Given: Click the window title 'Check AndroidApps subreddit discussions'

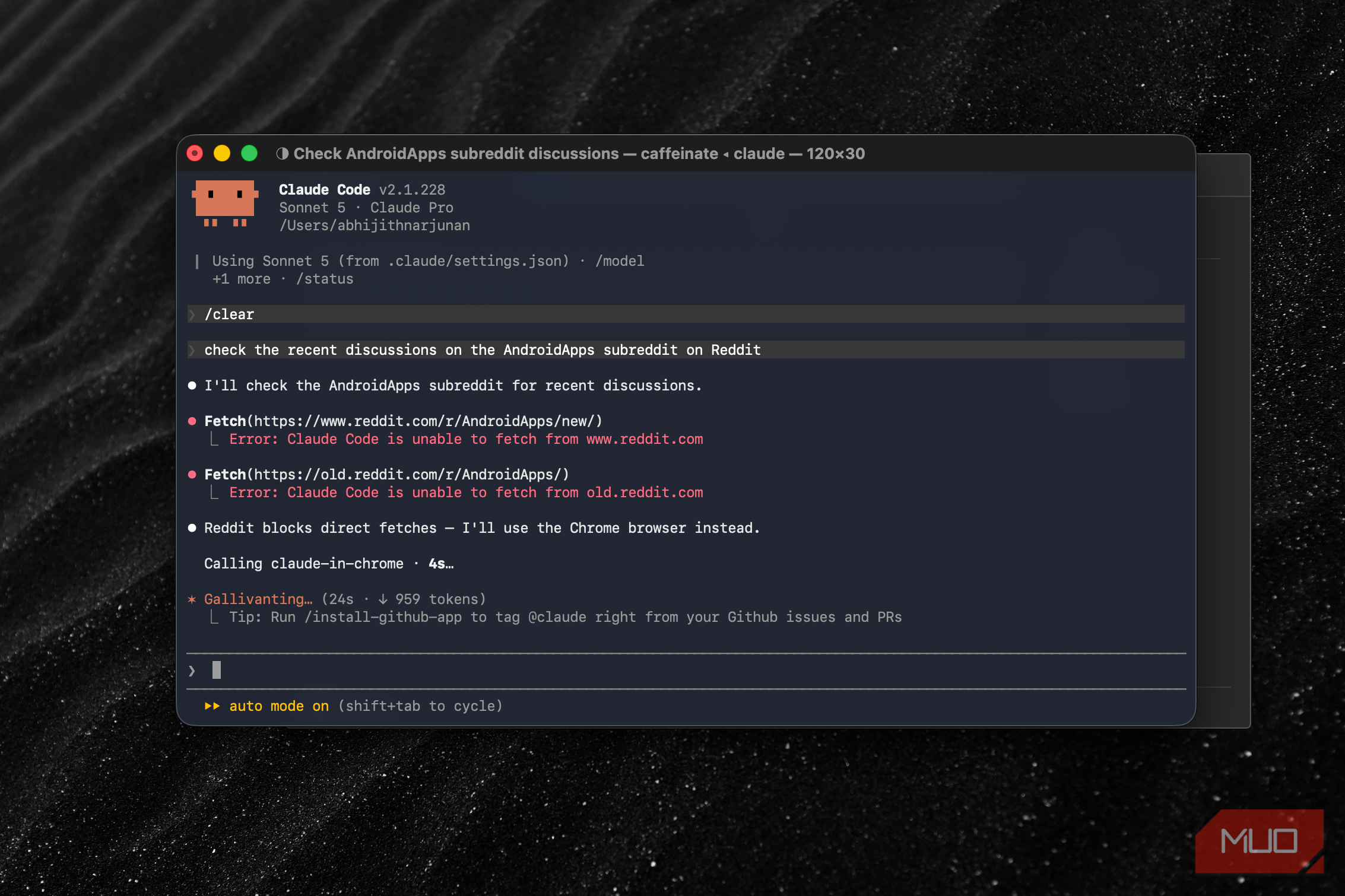Looking at the screenshot, I should coord(456,154).
